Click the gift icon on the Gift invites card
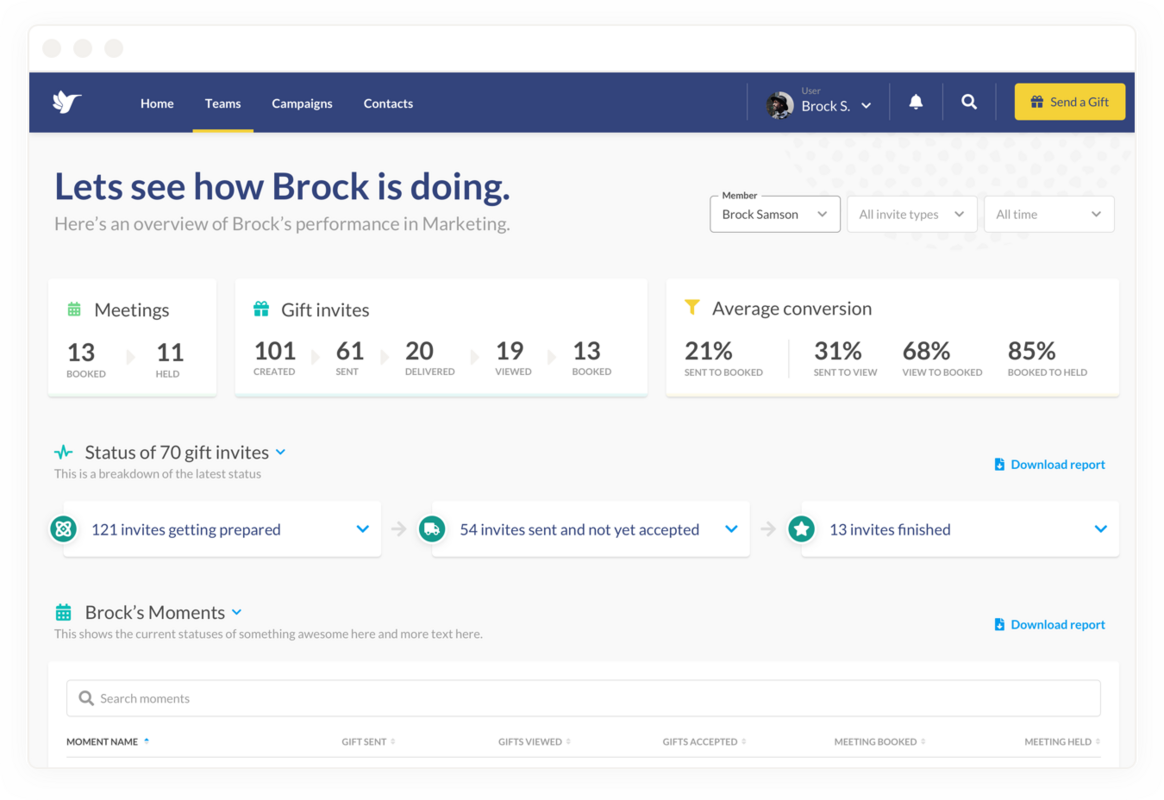Screen dimensions: 1164x800 point(262,309)
